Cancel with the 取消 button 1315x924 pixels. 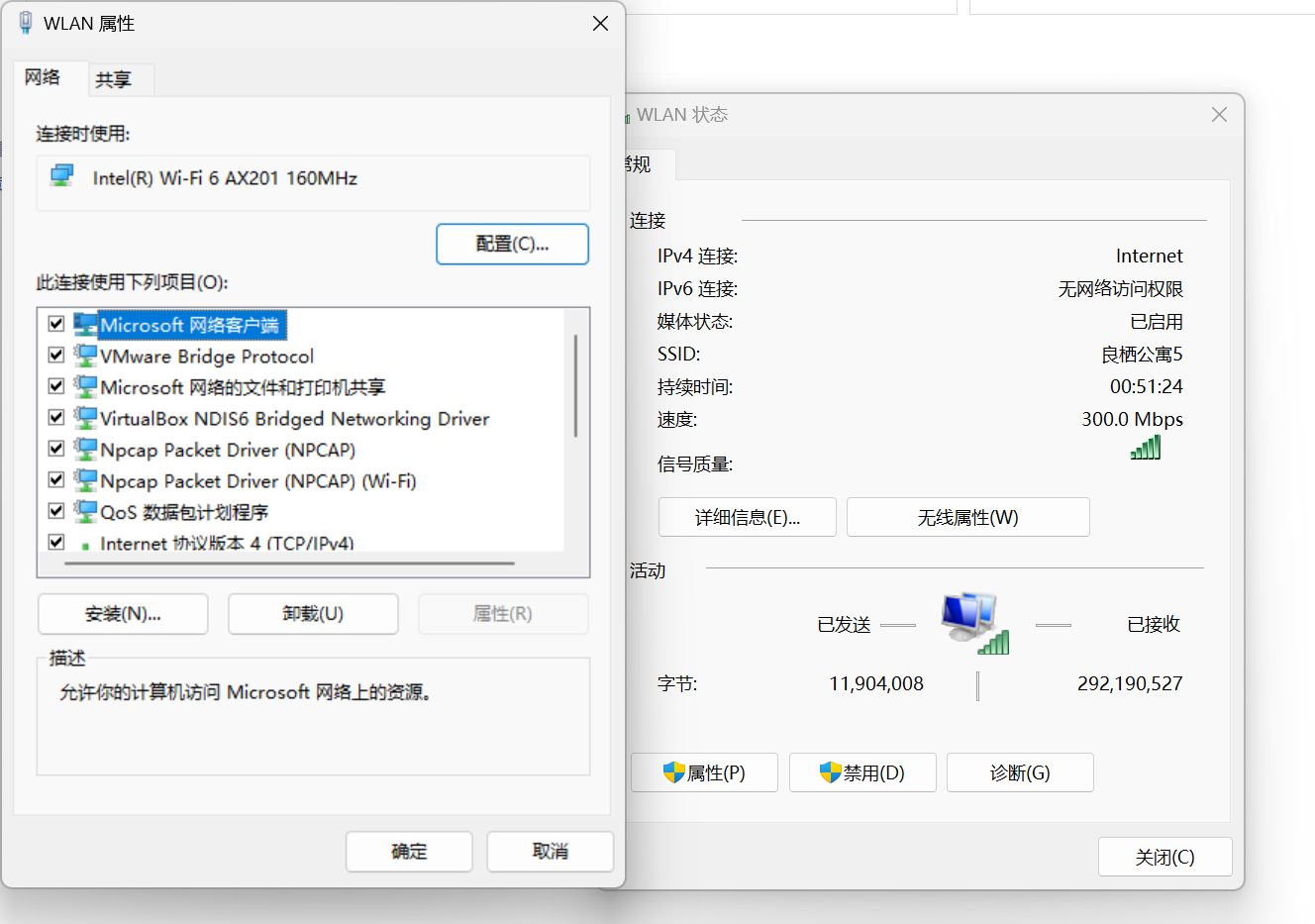[x=551, y=852]
